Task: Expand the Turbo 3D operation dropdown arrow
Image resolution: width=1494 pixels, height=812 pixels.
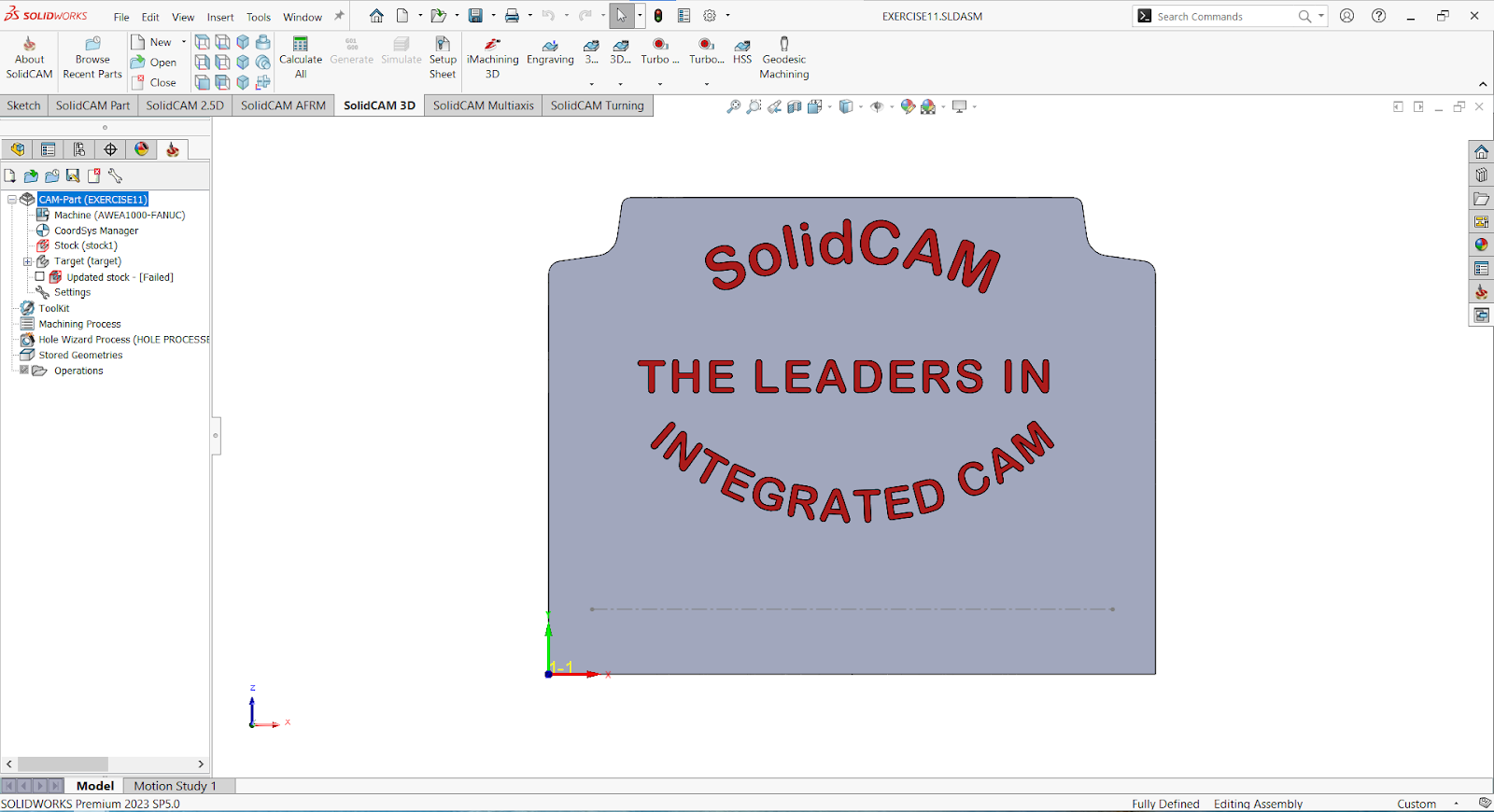Action: pyautogui.click(x=660, y=84)
